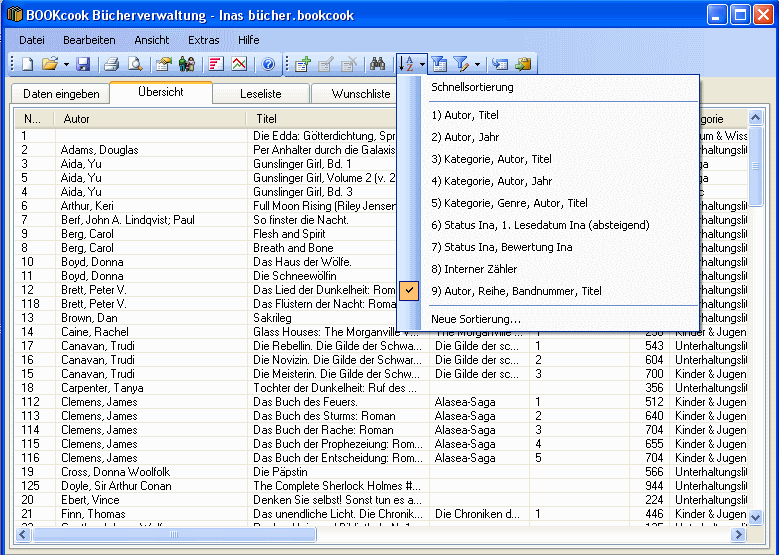
Task: Collapse the A-Z sort dropdown button
Action: tap(411, 65)
